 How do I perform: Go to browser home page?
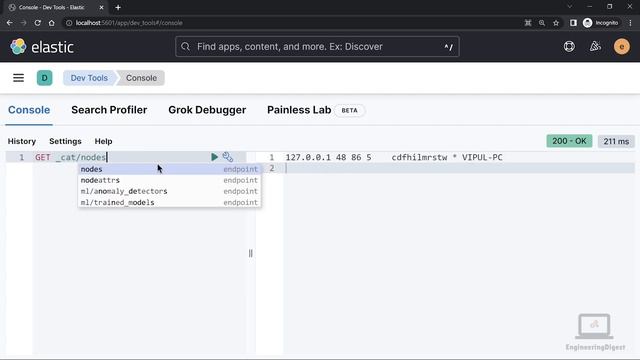(x=51, y=23)
